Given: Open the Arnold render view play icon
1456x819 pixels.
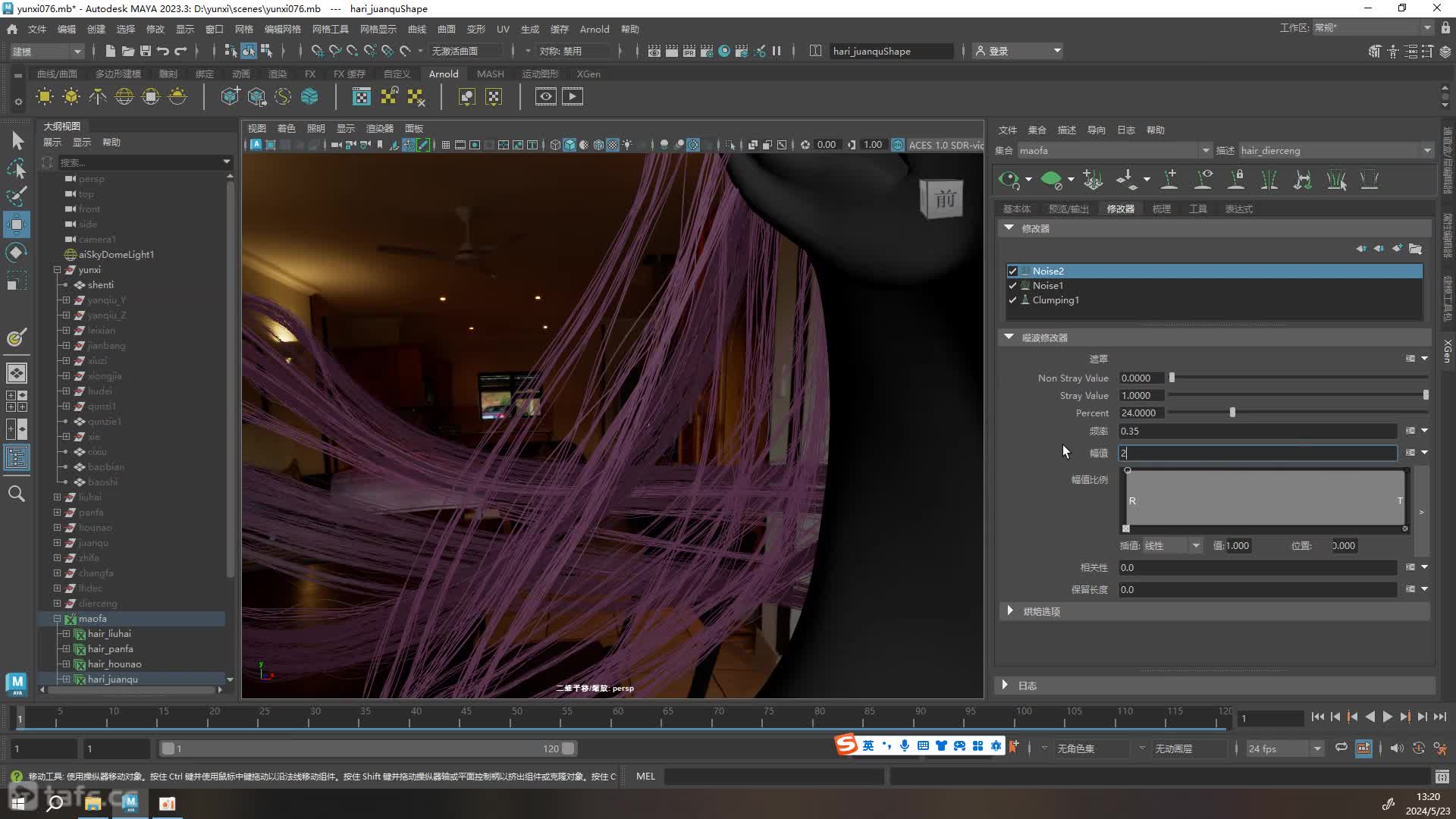Looking at the screenshot, I should click(573, 96).
